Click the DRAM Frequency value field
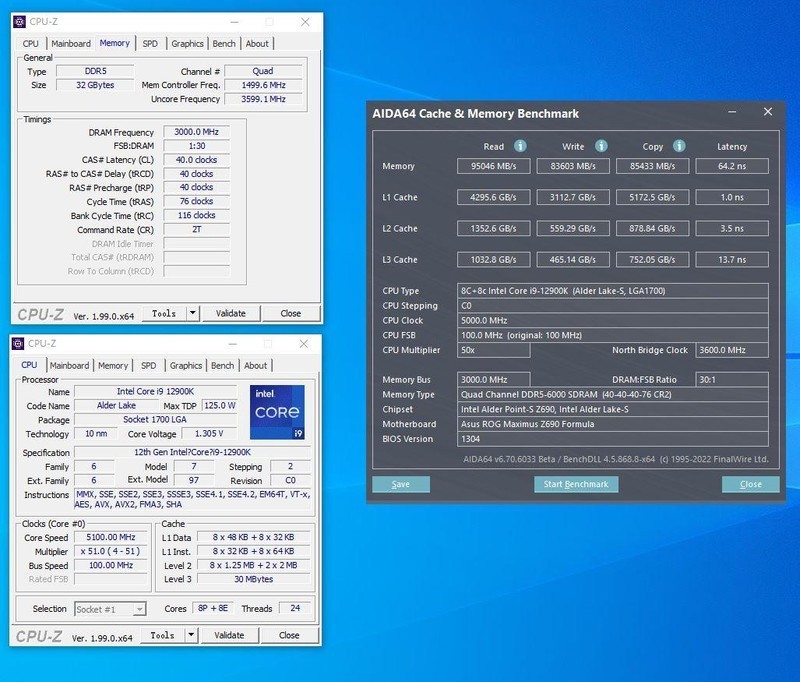 pos(197,131)
